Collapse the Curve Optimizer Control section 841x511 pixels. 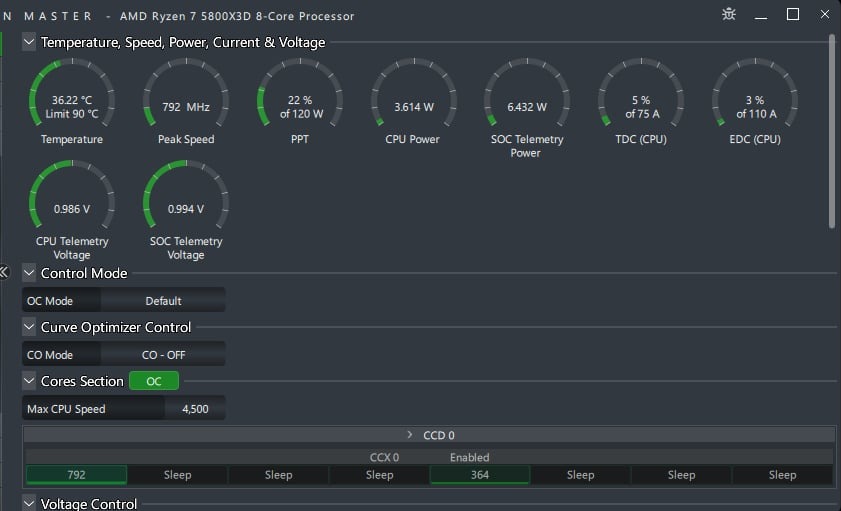click(29, 327)
